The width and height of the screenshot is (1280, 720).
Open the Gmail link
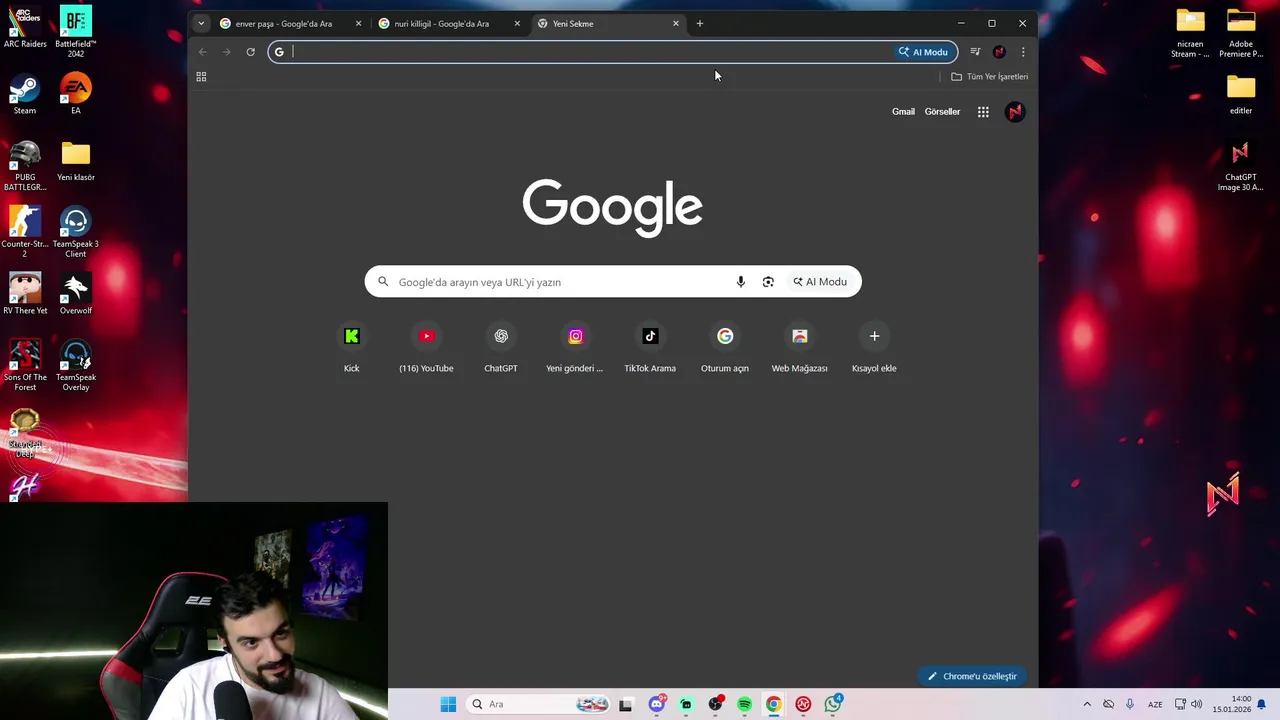click(903, 112)
